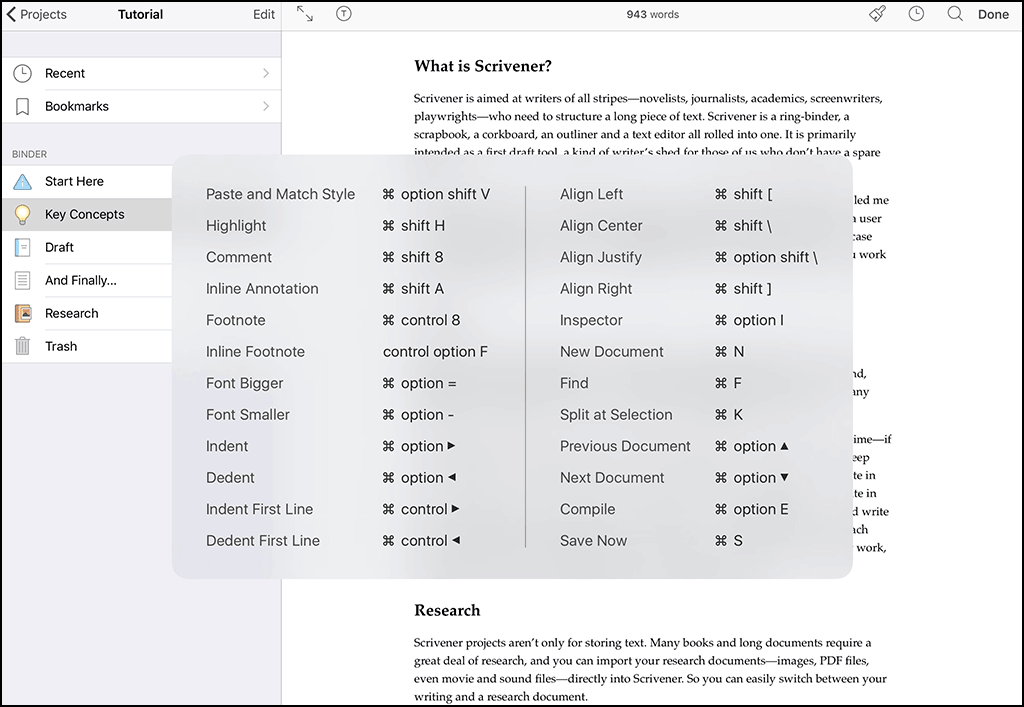Click 'Align Left' shortcut label
This screenshot has width=1024, height=707.
pyautogui.click(x=591, y=194)
